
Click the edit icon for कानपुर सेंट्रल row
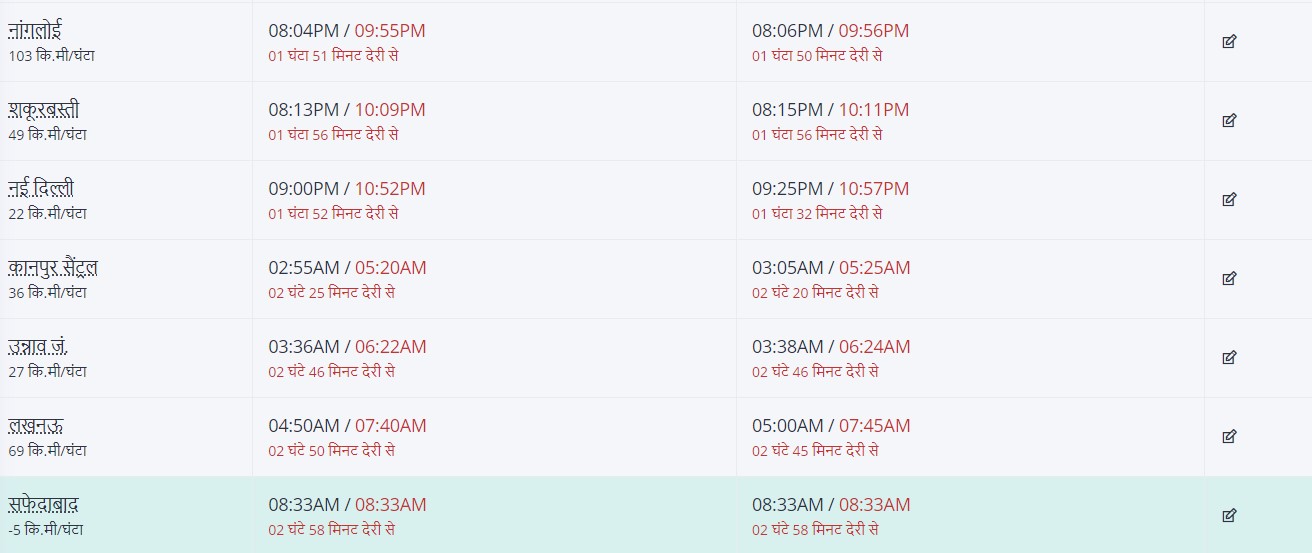[1229, 279]
